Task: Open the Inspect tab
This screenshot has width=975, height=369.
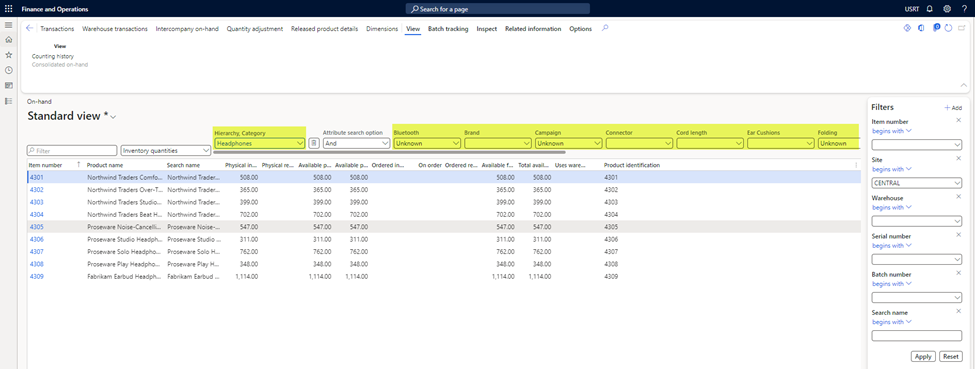Action: coord(487,29)
